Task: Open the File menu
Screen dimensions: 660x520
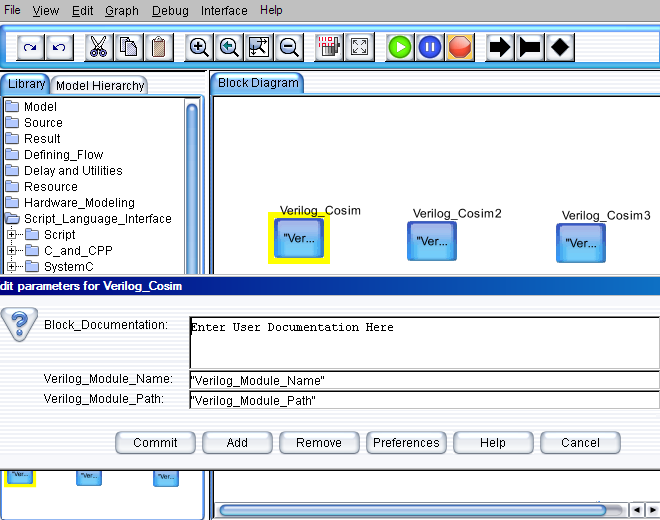Action: pyautogui.click(x=12, y=10)
